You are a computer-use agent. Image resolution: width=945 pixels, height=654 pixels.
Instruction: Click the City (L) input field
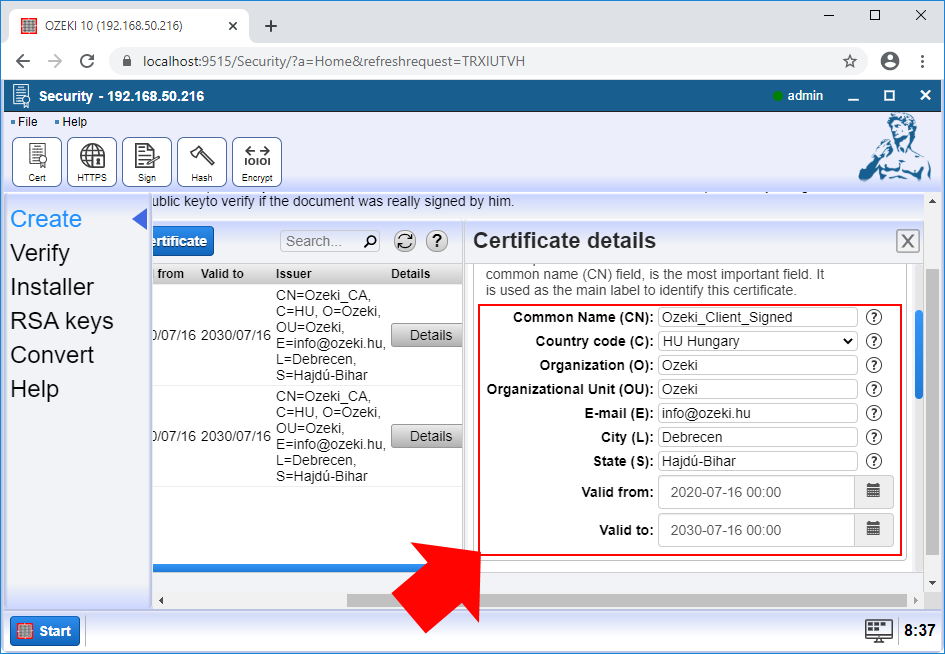(758, 437)
